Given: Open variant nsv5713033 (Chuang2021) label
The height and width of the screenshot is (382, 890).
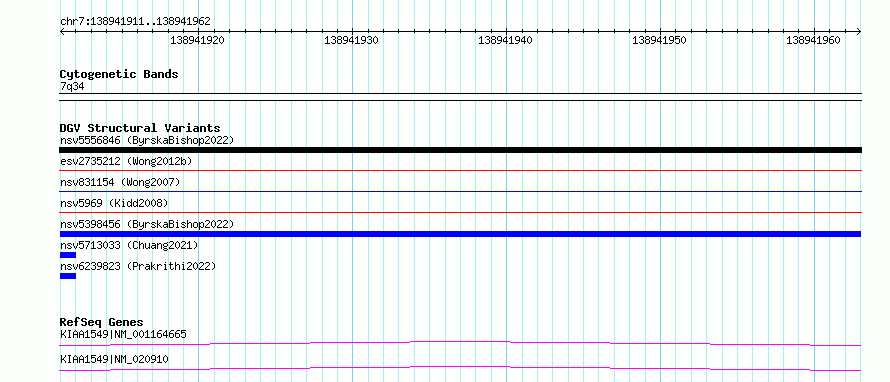Looking at the screenshot, I should [x=129, y=245].
